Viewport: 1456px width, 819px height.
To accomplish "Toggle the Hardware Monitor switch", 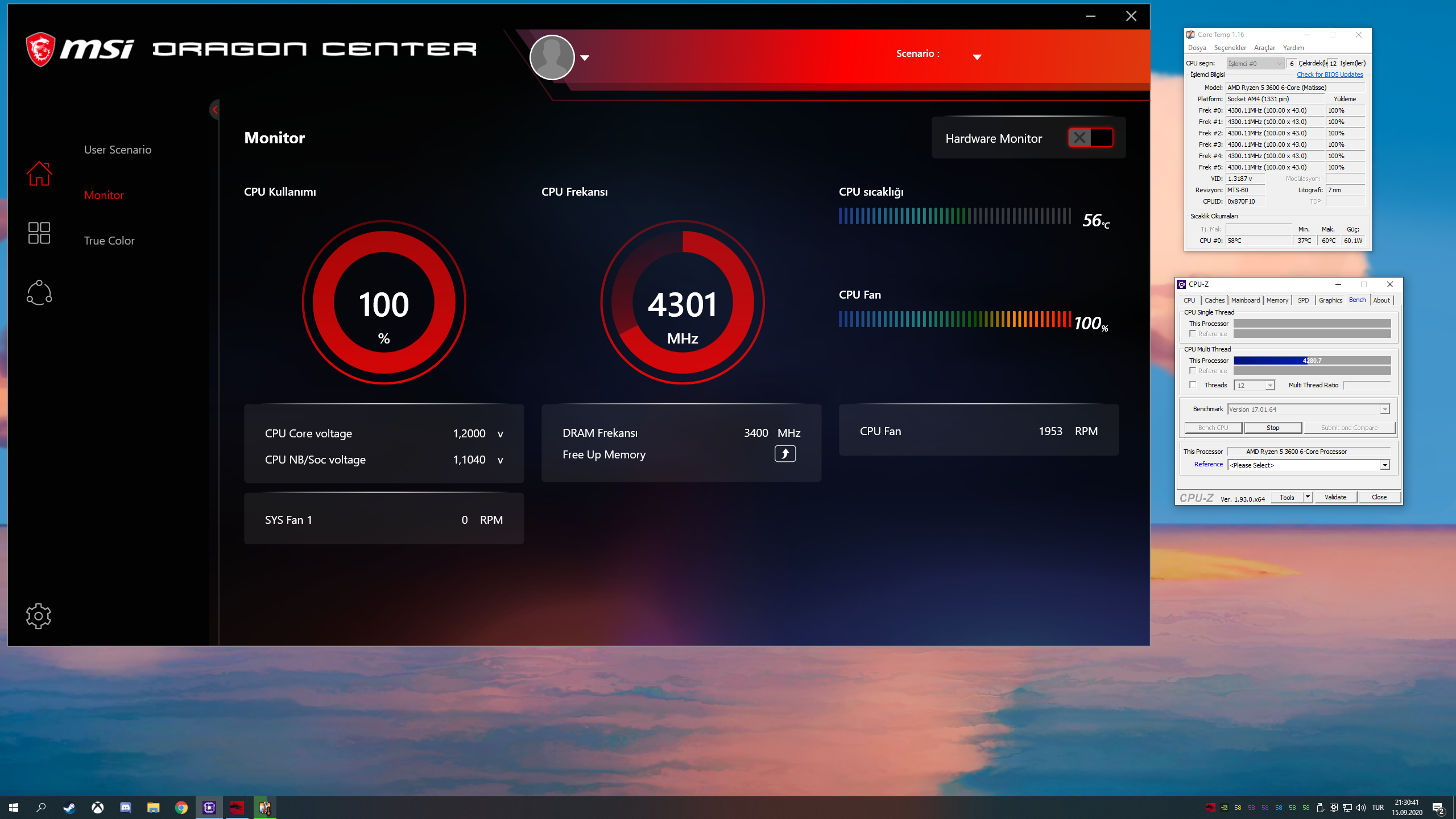I will (x=1090, y=138).
